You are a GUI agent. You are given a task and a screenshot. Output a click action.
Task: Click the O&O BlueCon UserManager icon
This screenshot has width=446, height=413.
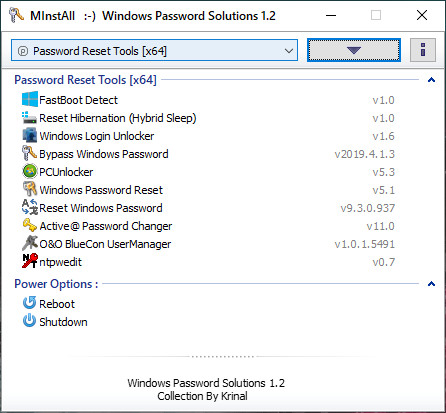pyautogui.click(x=30, y=244)
